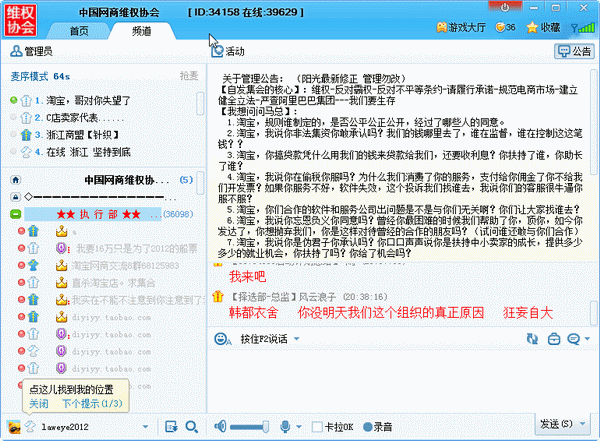This screenshot has height=441, width=600.
Task: Click the green status dot of mic user 1
Action: point(14,100)
